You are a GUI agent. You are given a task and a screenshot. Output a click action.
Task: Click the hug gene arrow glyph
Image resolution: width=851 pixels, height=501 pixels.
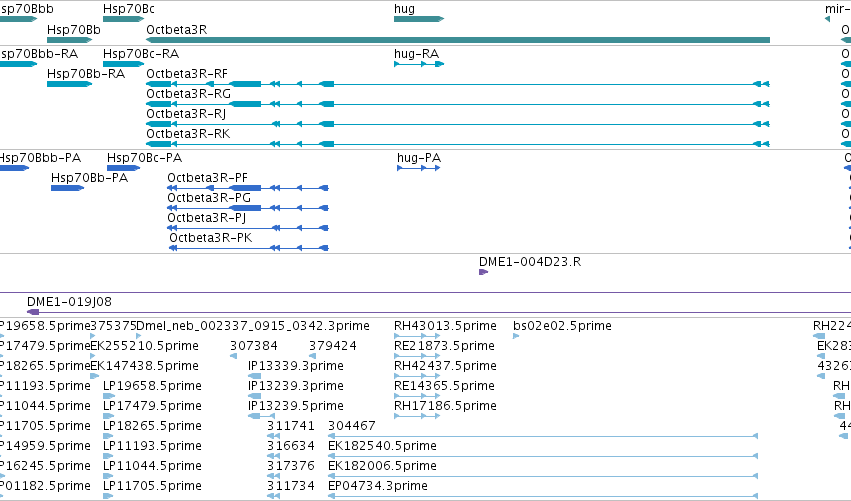click(x=419, y=19)
